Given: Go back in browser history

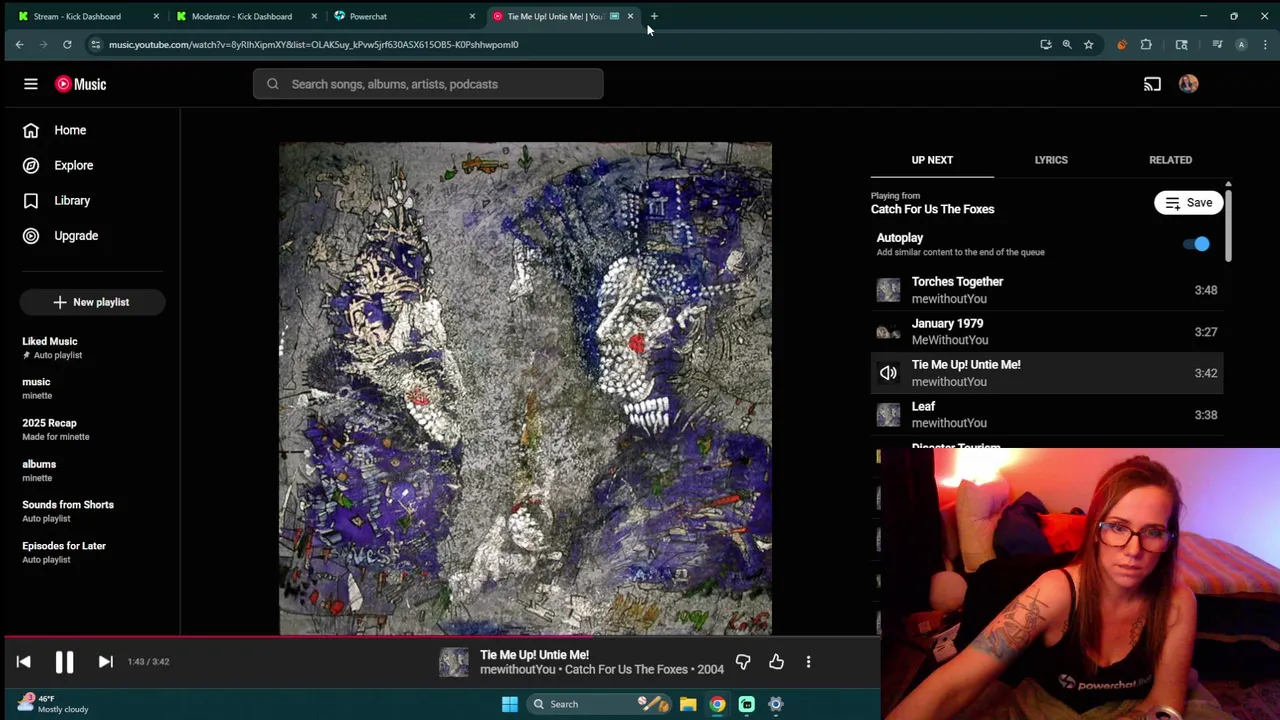Looking at the screenshot, I should point(19,44).
